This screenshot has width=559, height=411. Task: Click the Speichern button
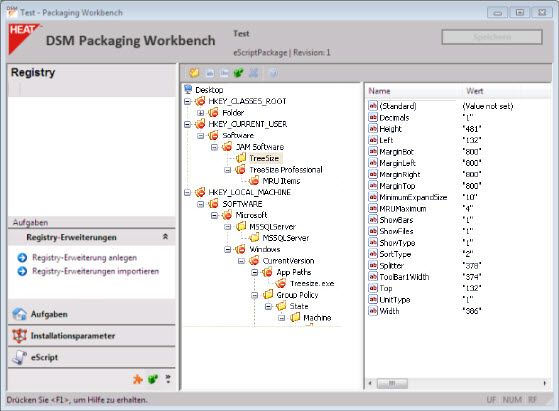click(x=492, y=37)
